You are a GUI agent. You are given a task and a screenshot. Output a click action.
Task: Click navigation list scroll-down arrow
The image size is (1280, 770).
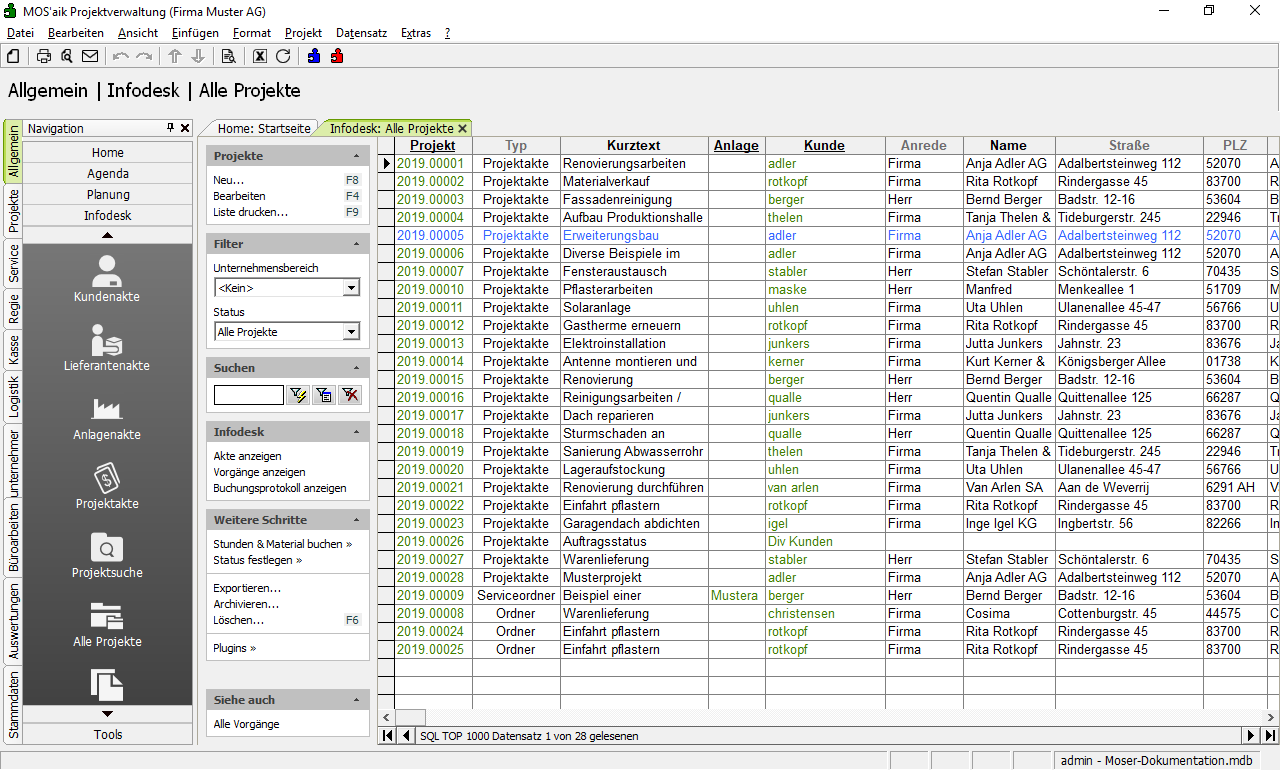coord(108,714)
